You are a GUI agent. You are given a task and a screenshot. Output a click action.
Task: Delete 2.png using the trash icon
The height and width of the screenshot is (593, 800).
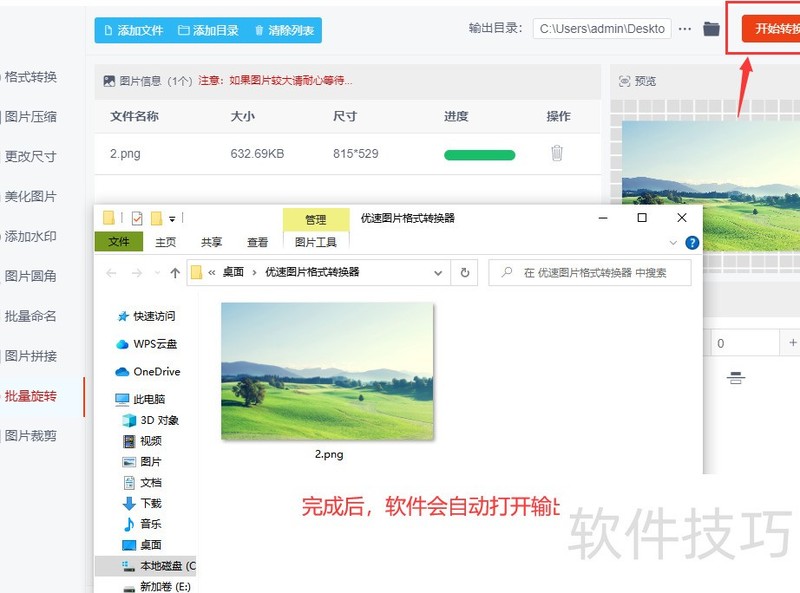557,153
